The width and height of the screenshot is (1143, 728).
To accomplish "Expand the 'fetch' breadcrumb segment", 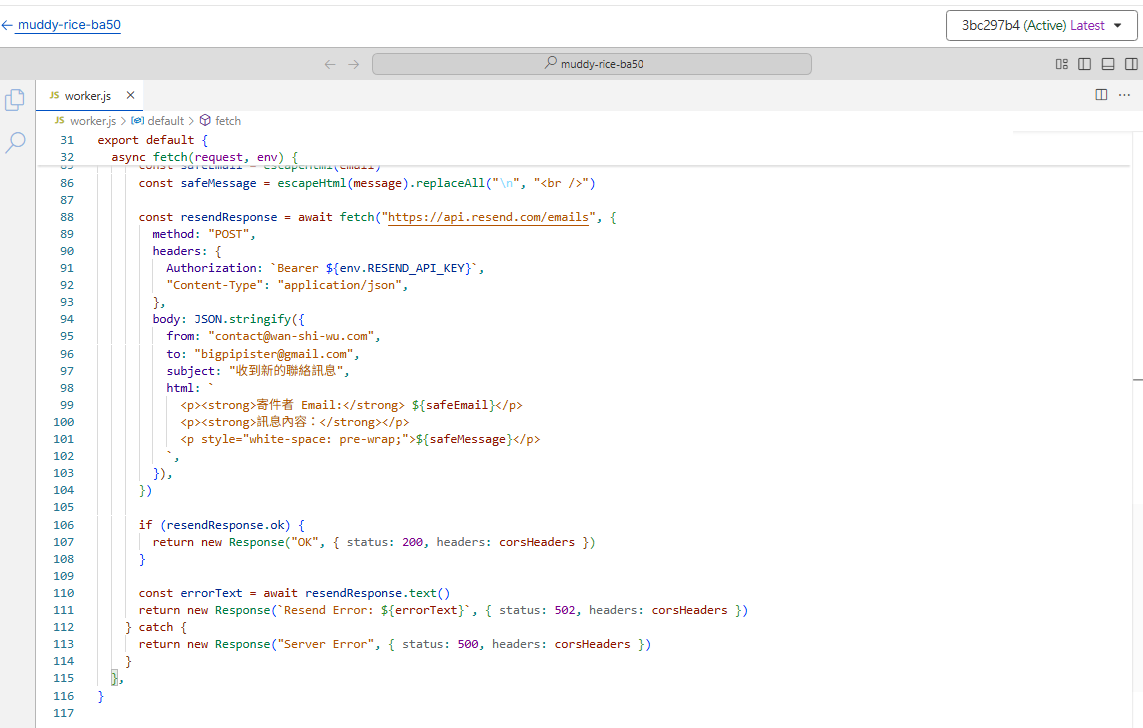I will (227, 121).
